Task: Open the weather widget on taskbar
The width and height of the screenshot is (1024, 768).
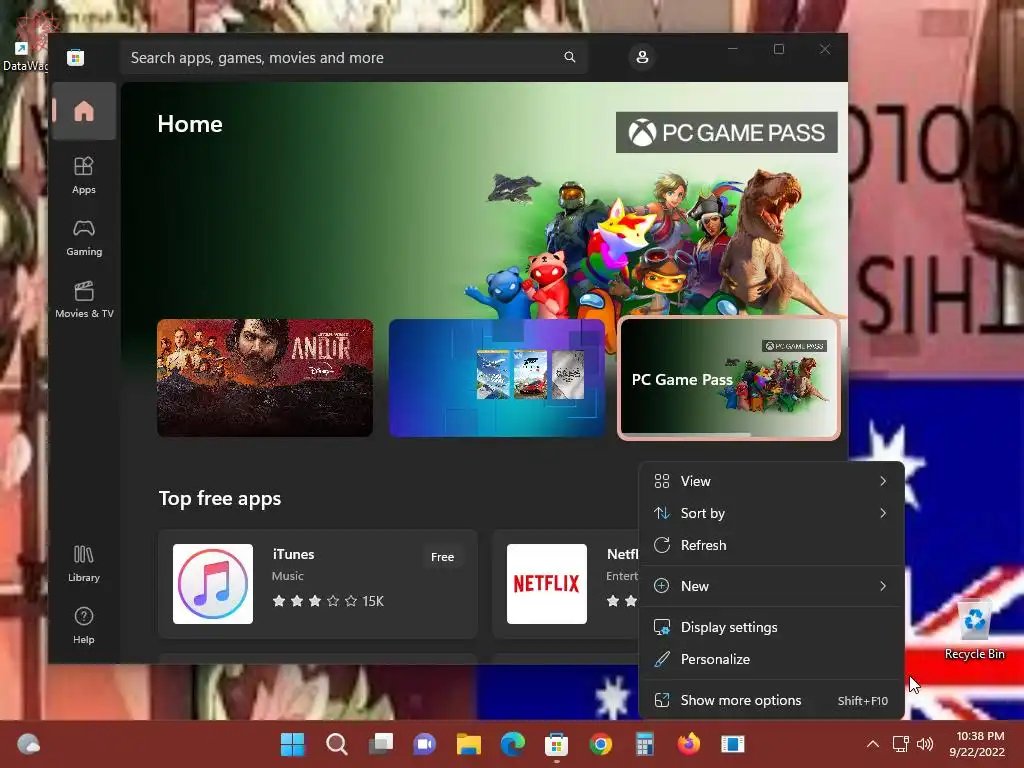Action: (28, 744)
